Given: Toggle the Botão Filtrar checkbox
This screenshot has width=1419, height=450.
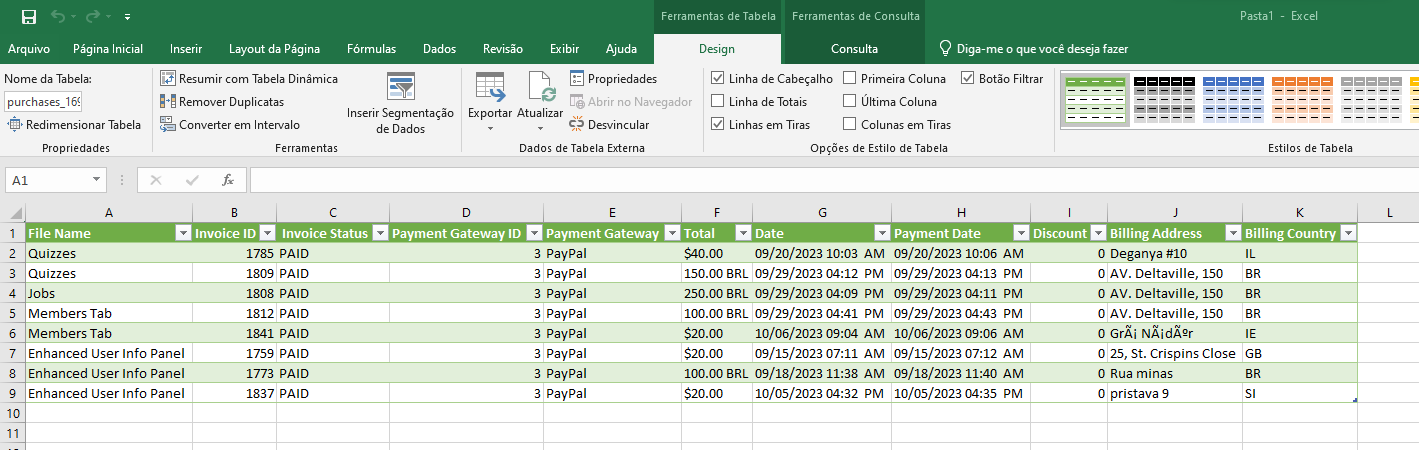Looking at the screenshot, I should point(968,79).
